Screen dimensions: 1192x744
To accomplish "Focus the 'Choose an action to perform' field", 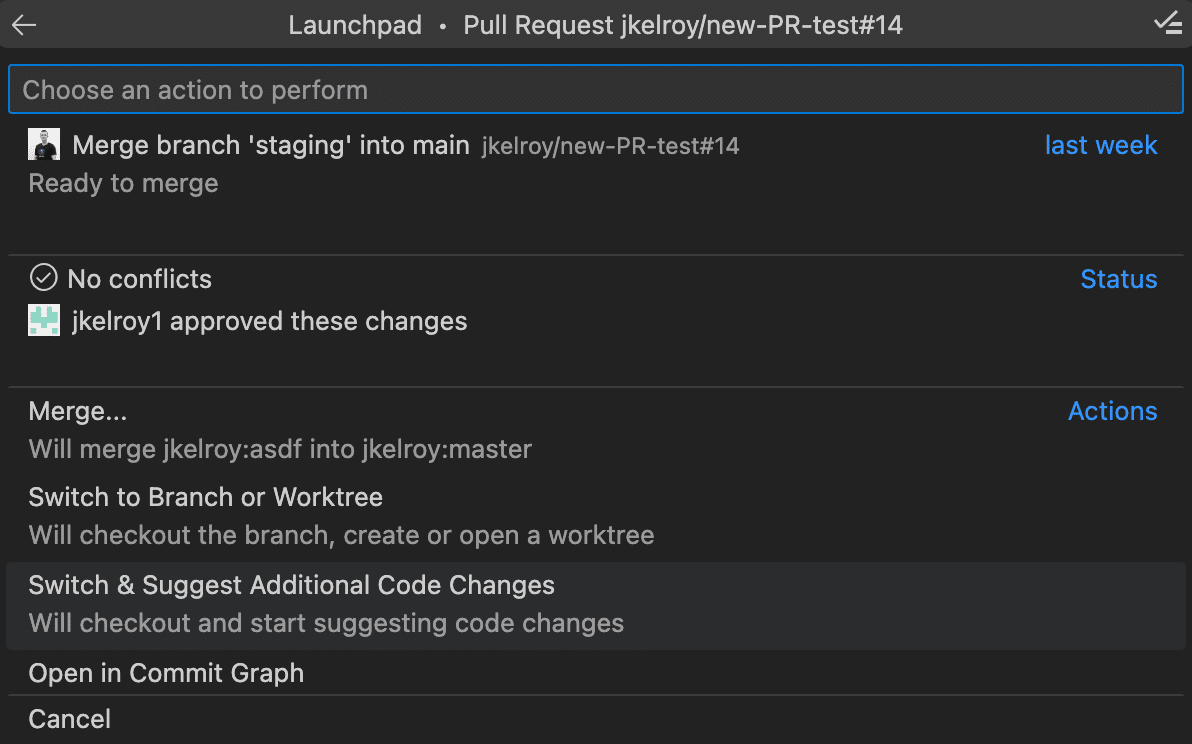I will (x=596, y=90).
